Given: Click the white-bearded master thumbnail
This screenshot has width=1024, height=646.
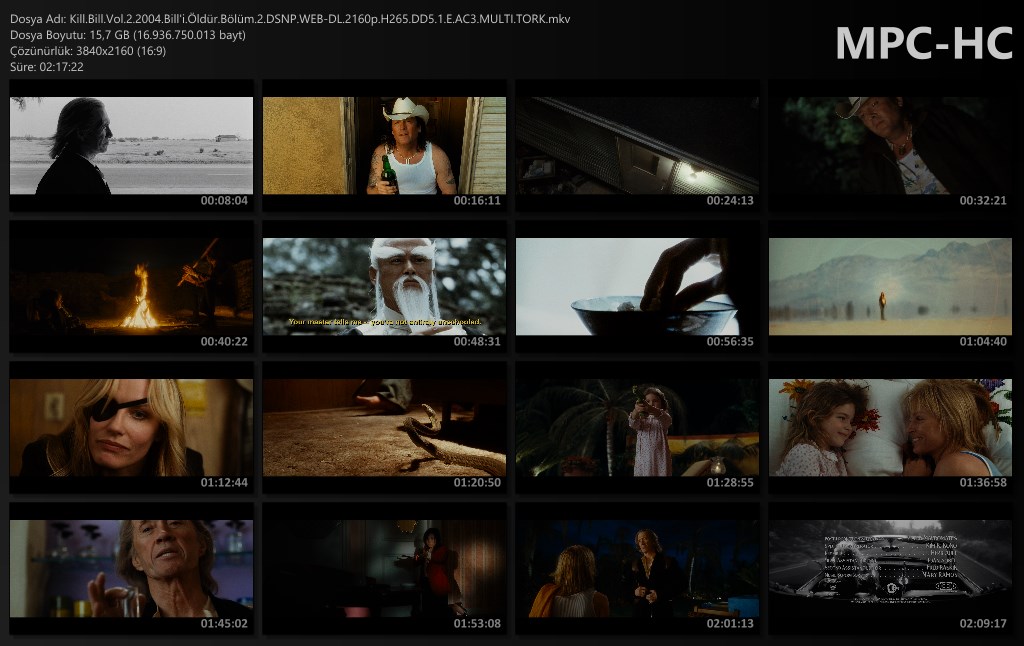Looking at the screenshot, I should tap(384, 286).
